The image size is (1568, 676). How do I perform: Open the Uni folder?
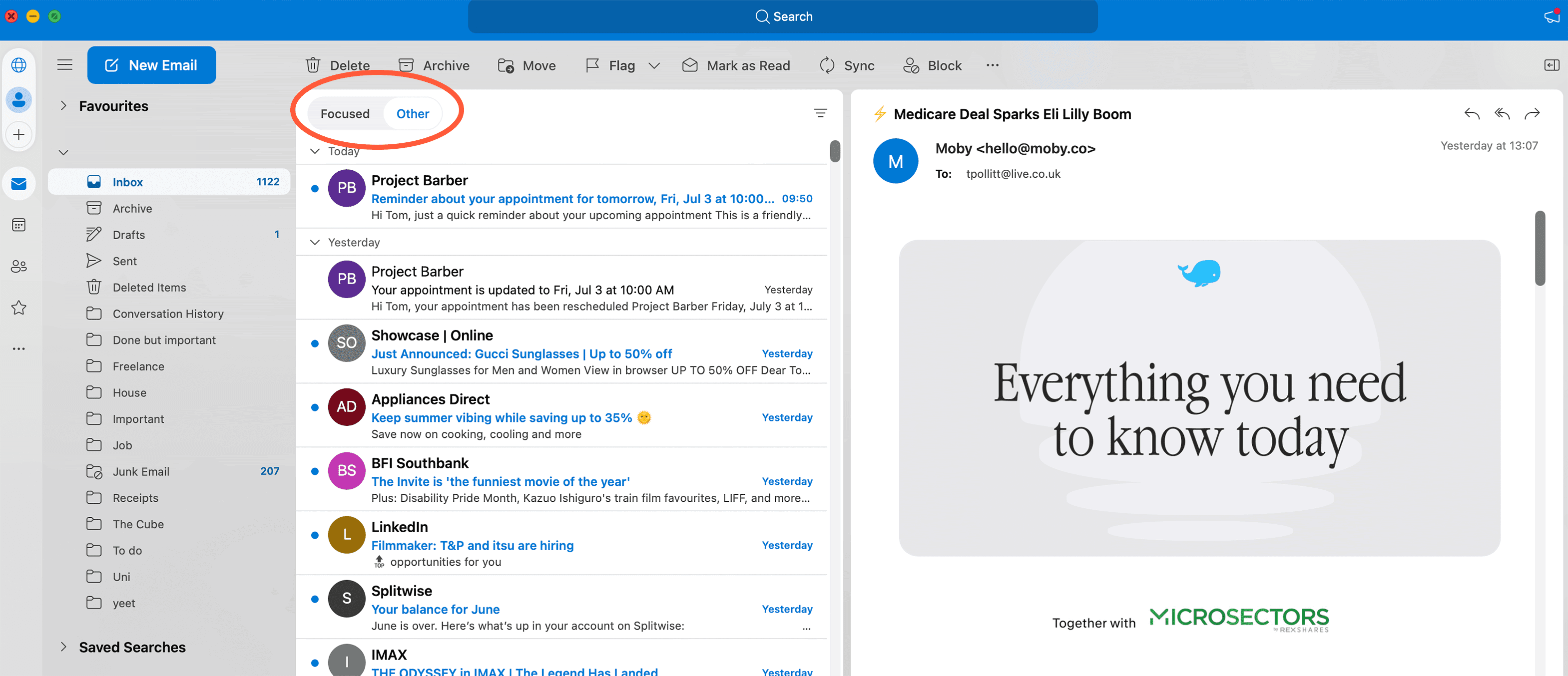(169, 577)
